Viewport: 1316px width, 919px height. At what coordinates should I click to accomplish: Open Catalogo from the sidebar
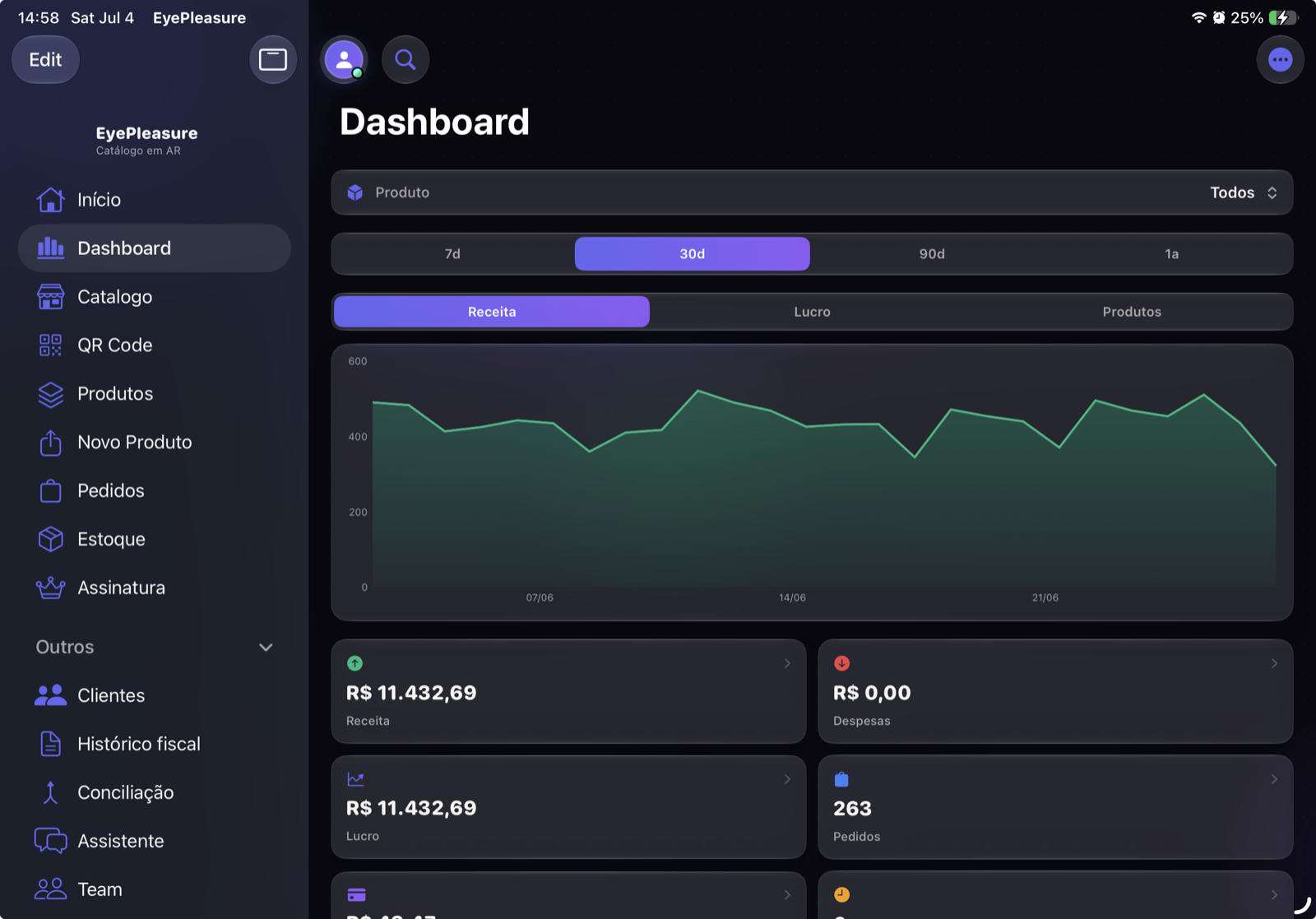point(154,296)
